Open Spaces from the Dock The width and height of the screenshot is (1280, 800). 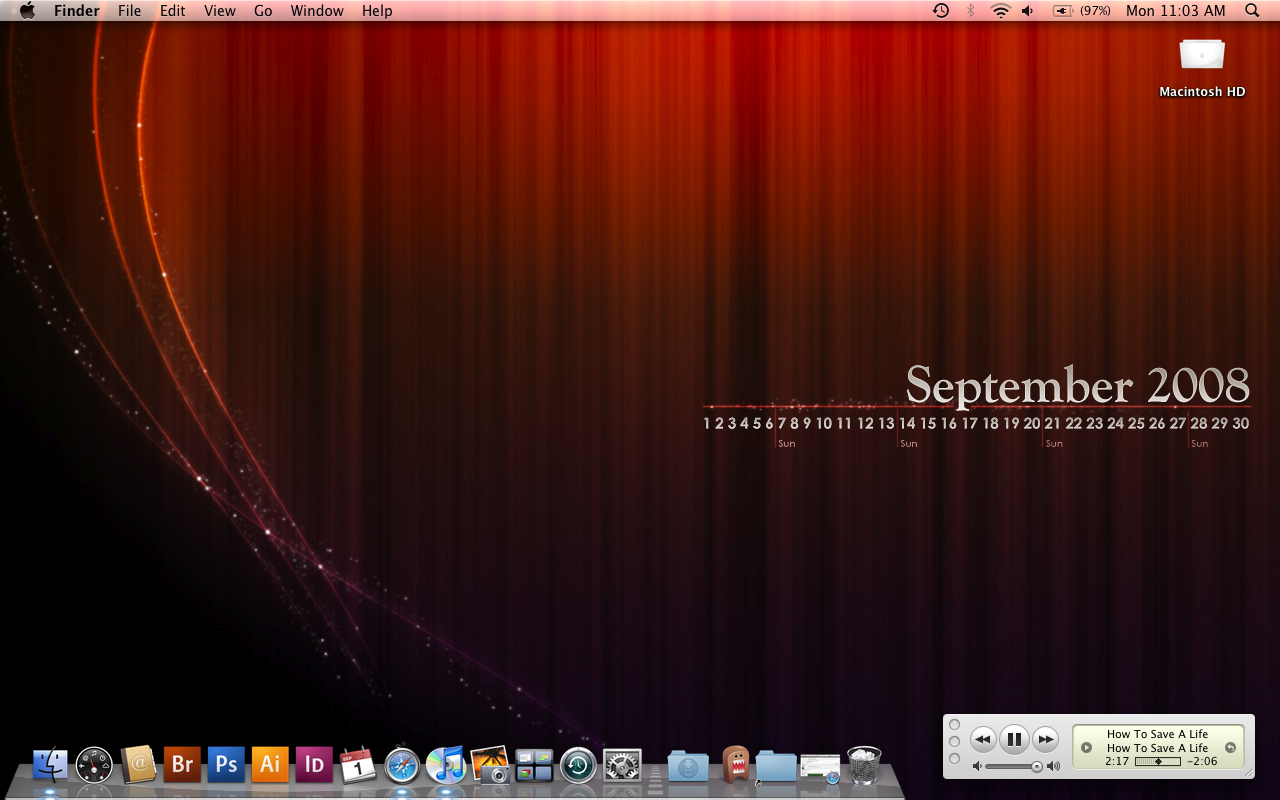pyautogui.click(x=534, y=766)
